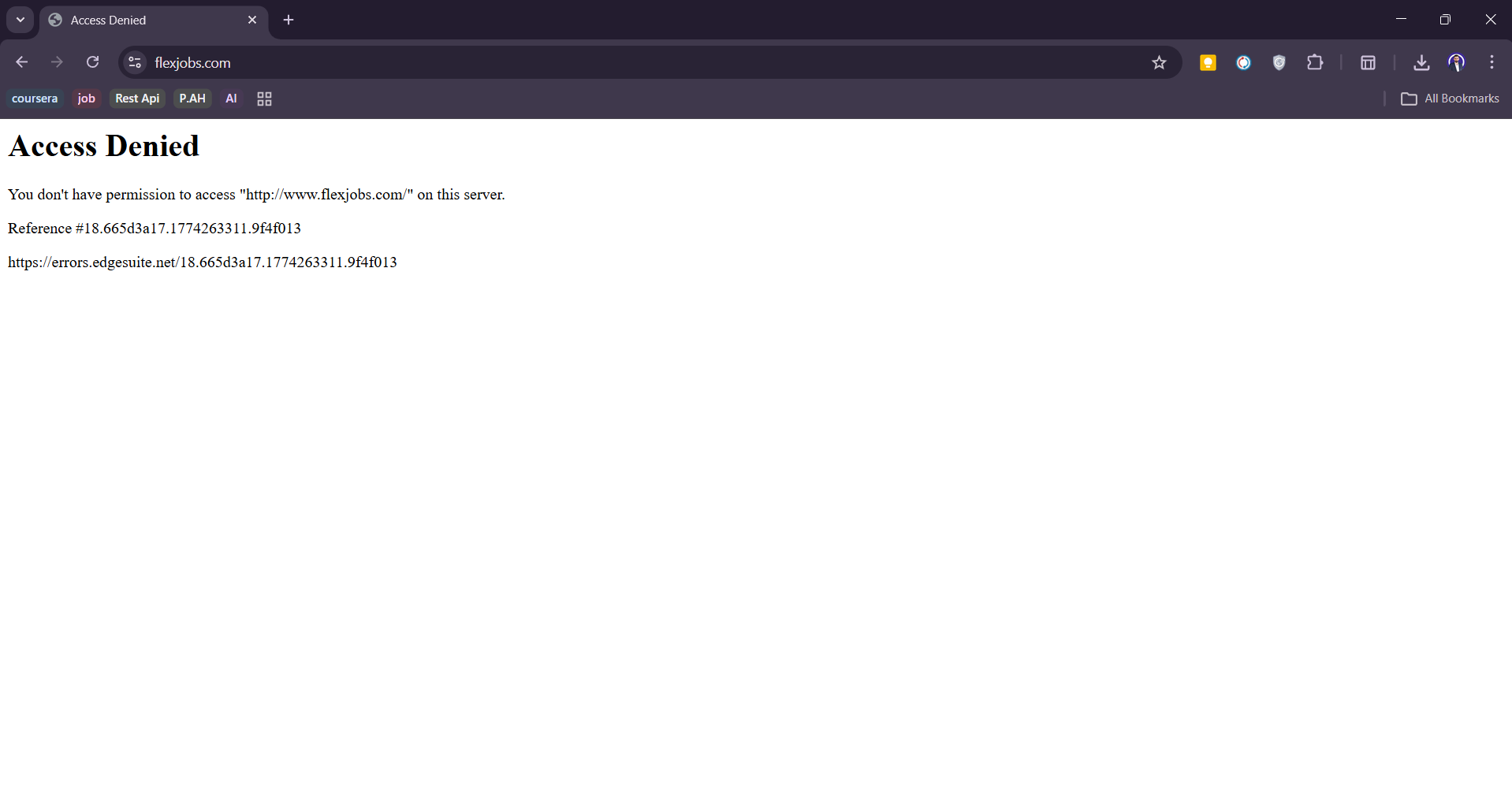Open the user profile avatar menu

point(1456,62)
